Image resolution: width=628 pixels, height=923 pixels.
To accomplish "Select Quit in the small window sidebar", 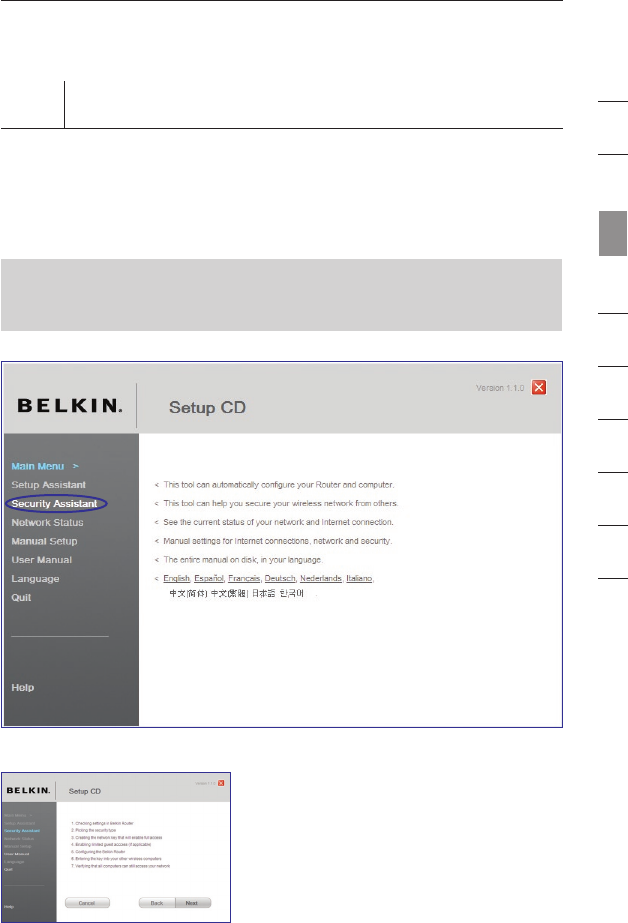I will point(8,869).
